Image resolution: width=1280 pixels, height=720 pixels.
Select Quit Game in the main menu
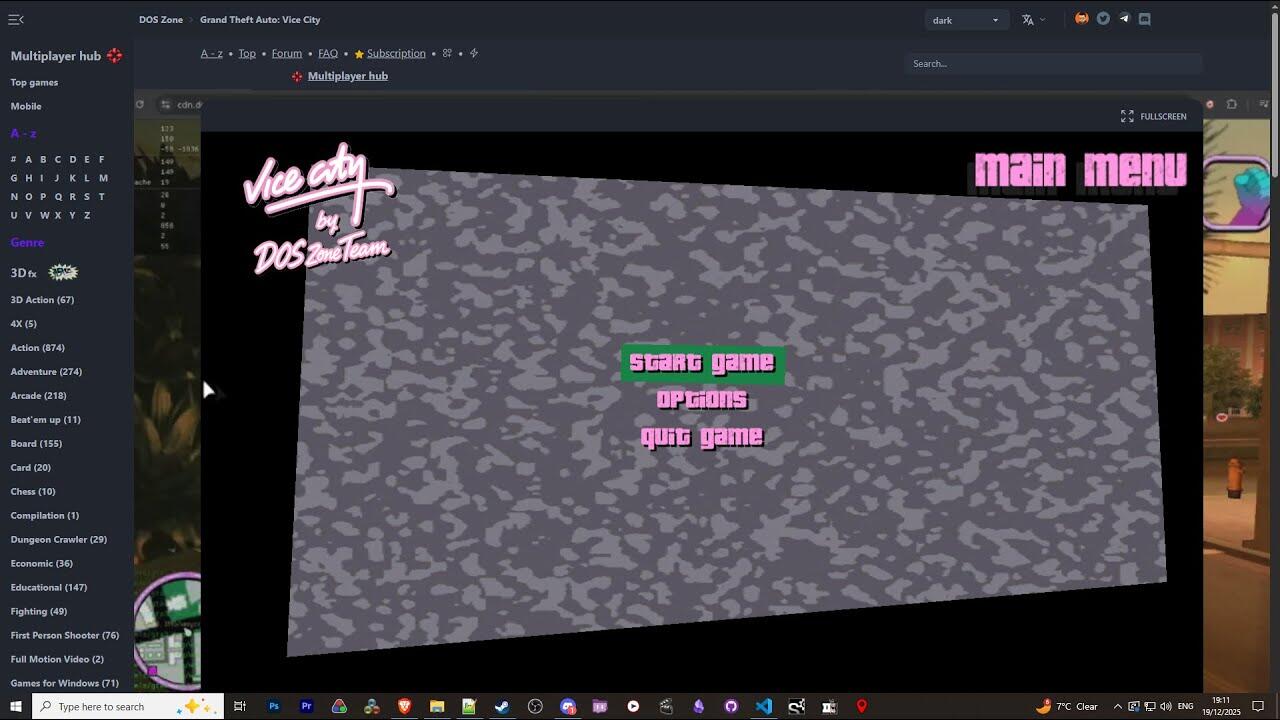pyautogui.click(x=702, y=437)
